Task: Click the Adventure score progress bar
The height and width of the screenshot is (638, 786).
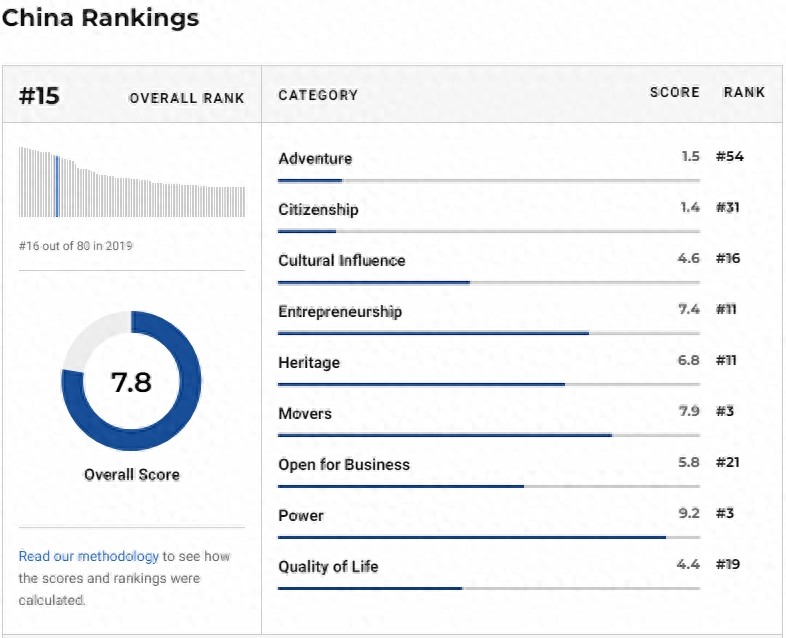Action: [488, 180]
